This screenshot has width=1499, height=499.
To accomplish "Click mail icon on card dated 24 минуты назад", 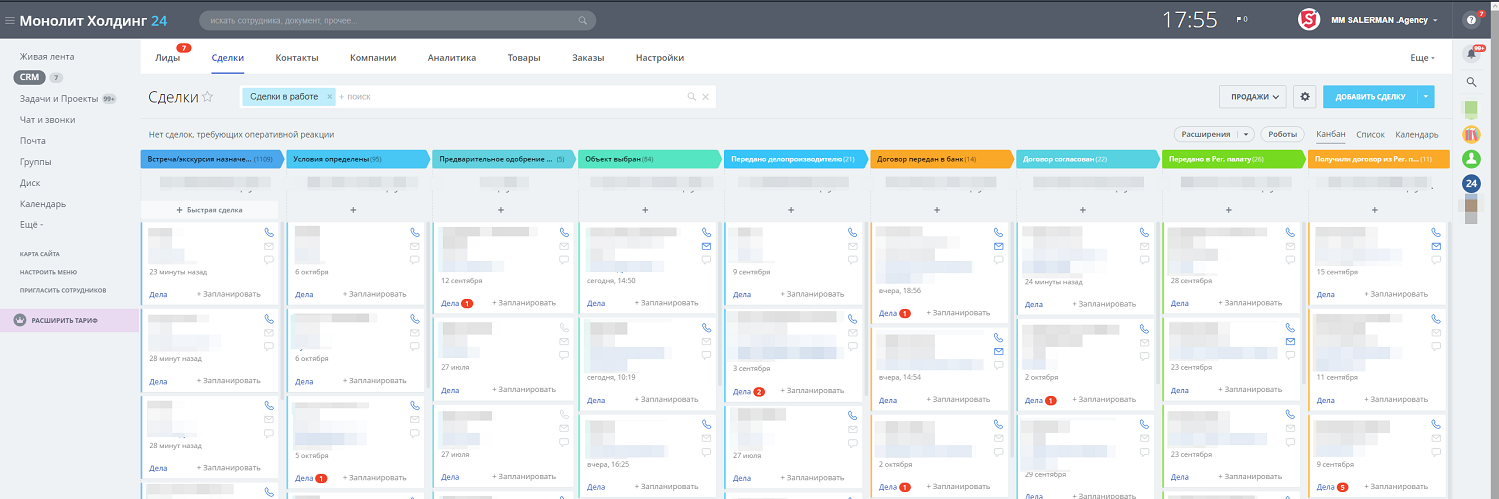I will coord(1143,246).
